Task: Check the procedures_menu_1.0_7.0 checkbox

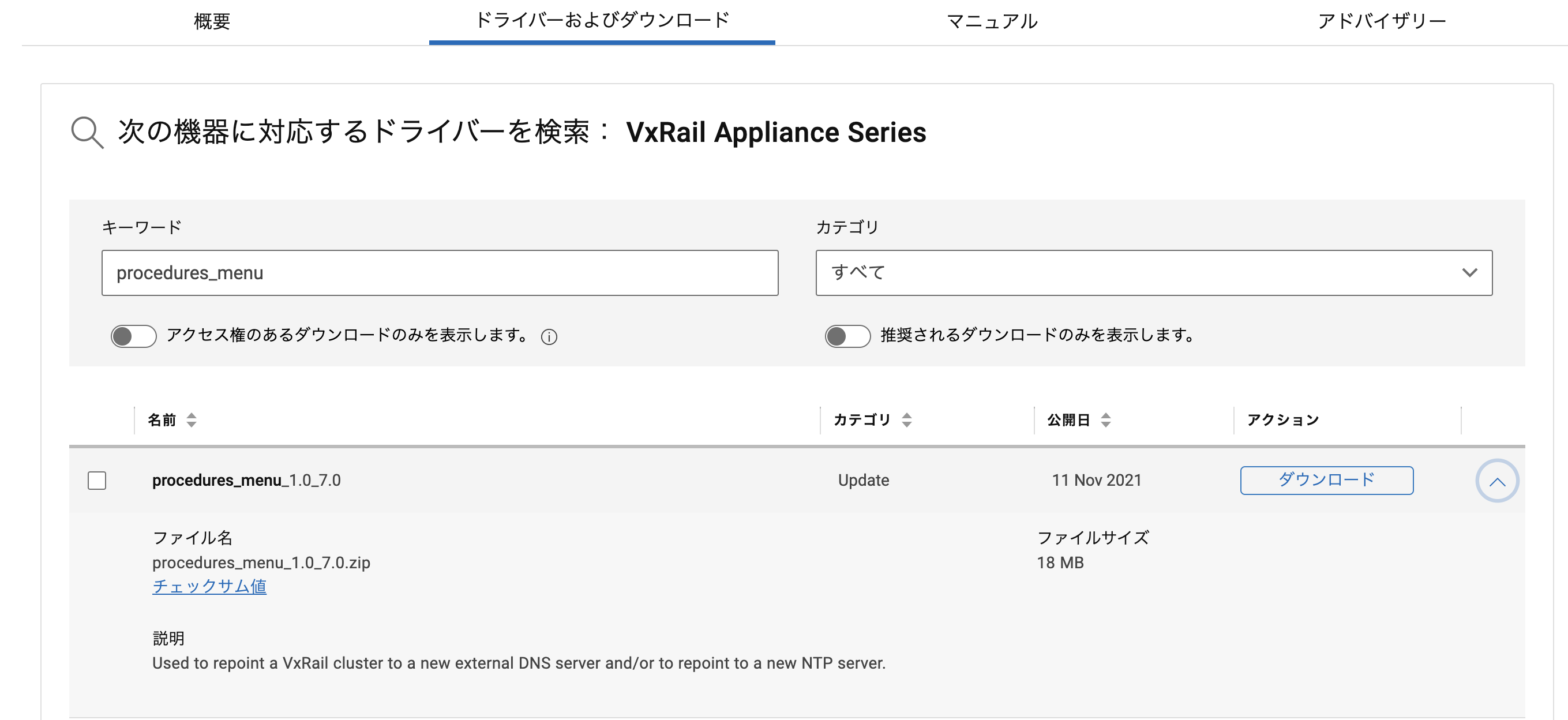Action: [97, 480]
